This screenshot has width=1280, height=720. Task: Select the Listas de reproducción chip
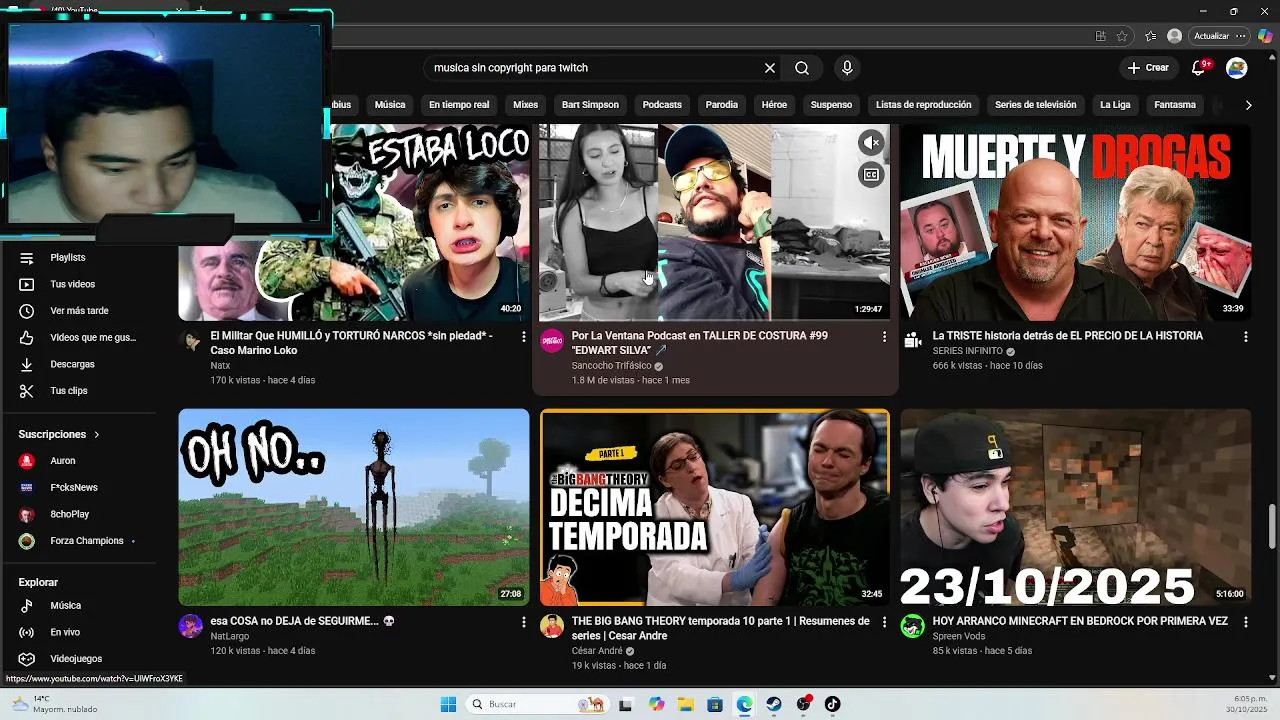coord(923,104)
